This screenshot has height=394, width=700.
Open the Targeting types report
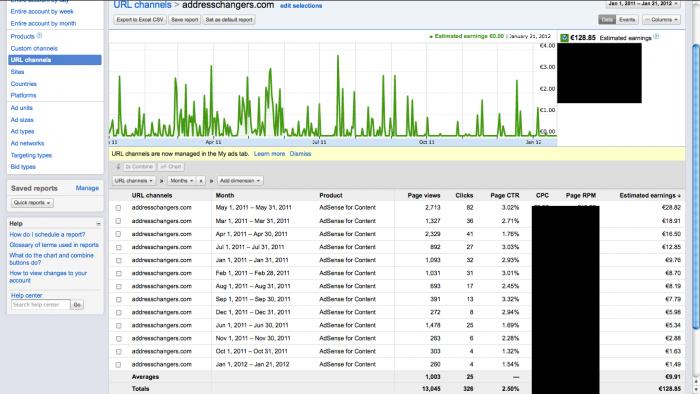click(x=31, y=155)
